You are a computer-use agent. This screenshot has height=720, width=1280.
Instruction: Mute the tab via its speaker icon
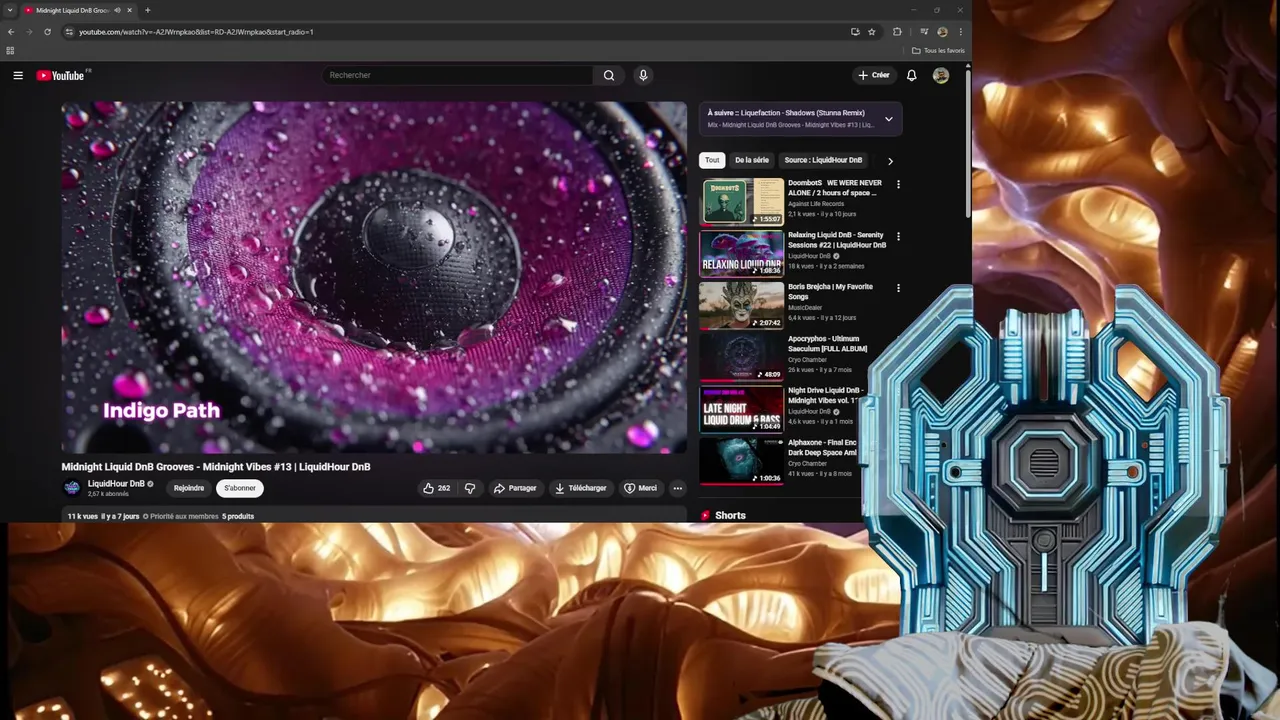117,10
